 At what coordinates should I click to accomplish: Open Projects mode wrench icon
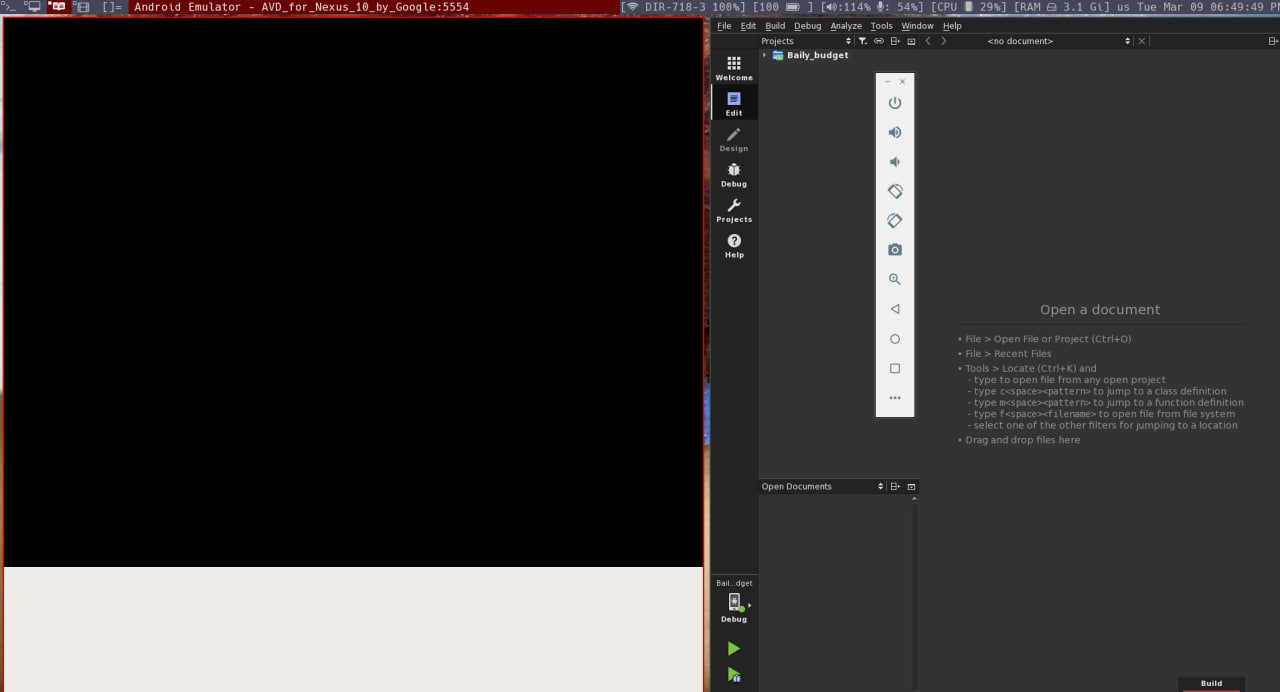734,210
